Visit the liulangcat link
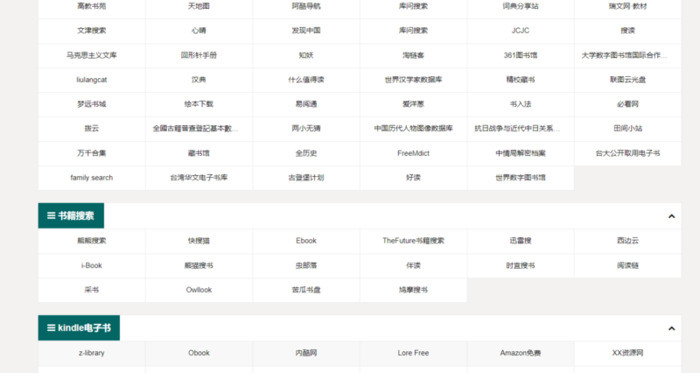Image resolution: width=700 pixels, height=373 pixels. tap(92, 80)
